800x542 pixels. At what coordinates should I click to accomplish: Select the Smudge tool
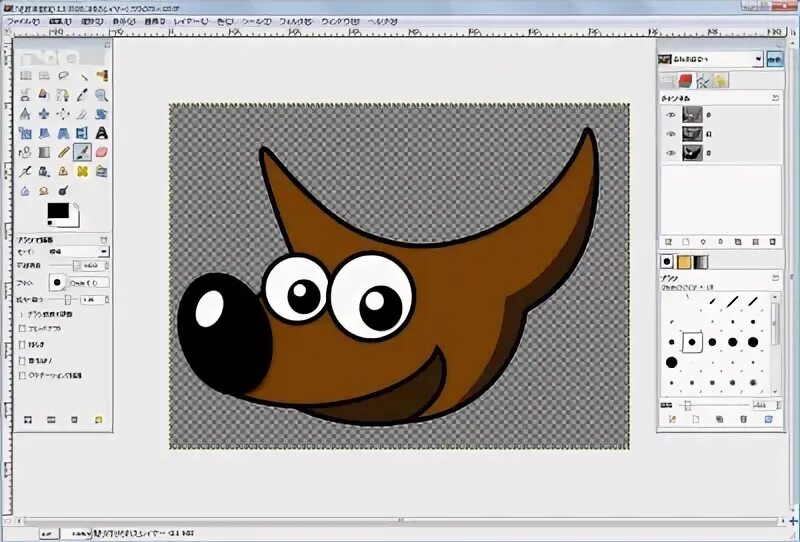pos(44,191)
